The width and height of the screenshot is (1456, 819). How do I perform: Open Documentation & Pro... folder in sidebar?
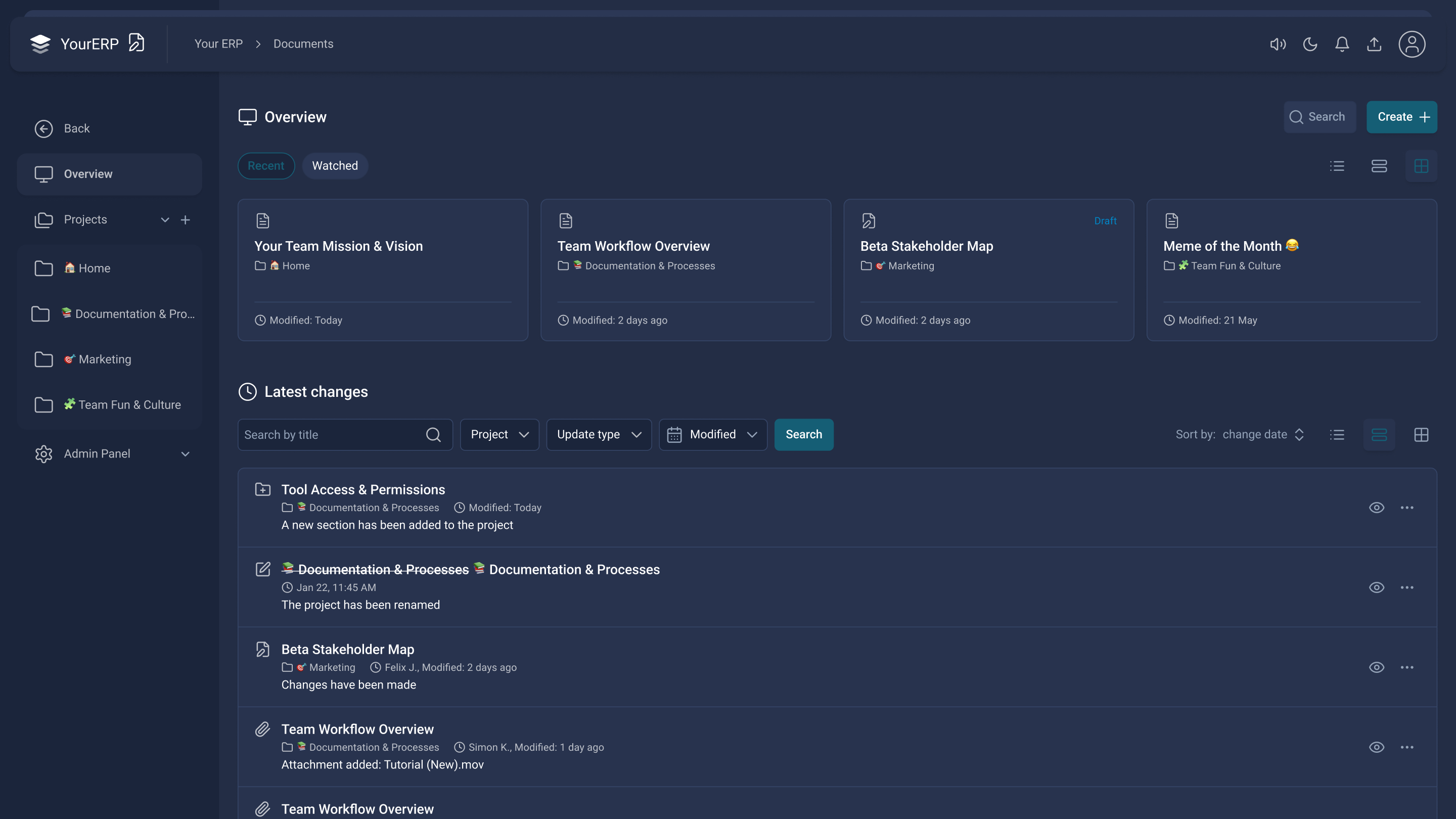(110, 313)
